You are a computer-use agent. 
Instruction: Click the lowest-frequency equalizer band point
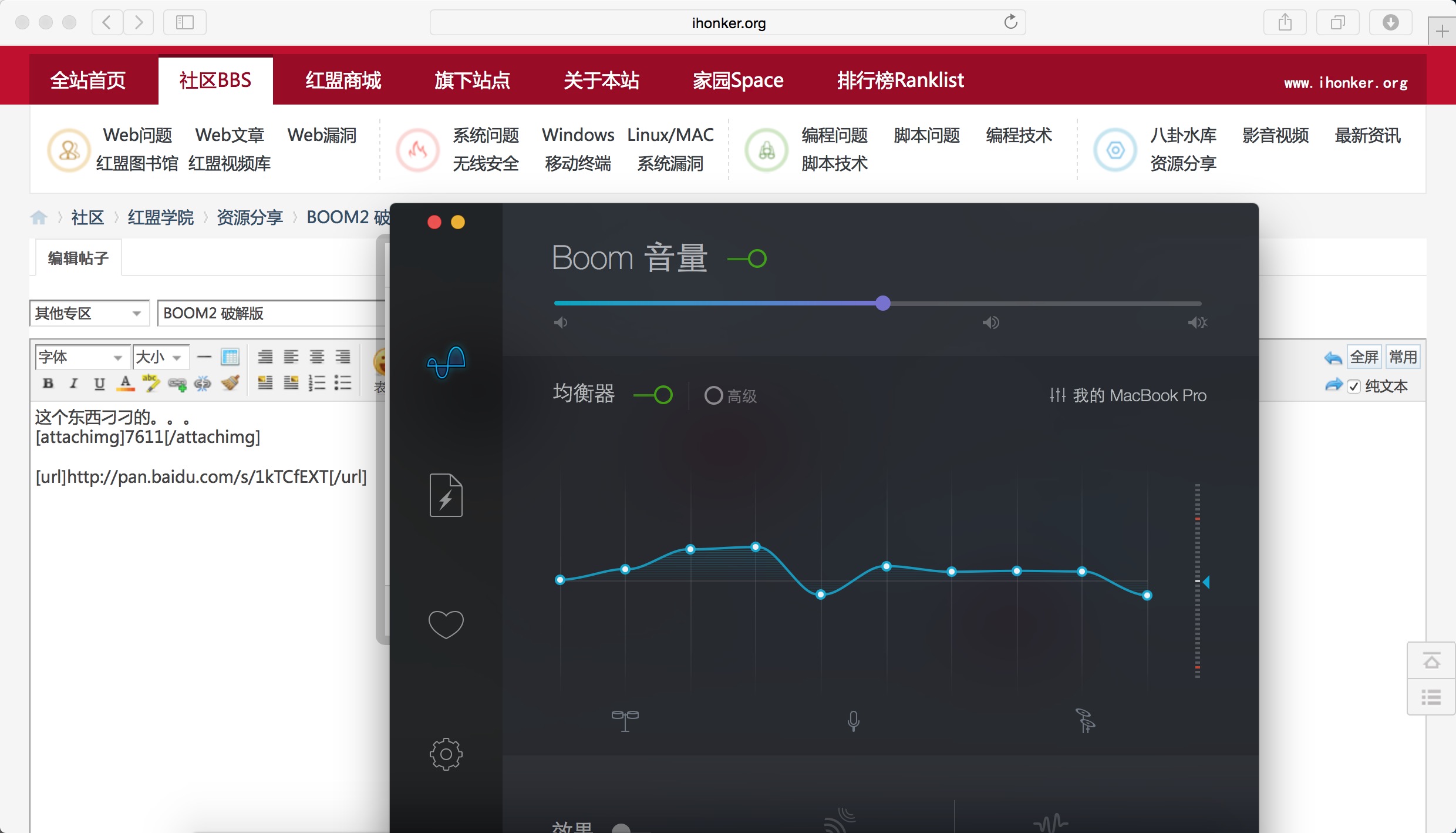coord(560,580)
